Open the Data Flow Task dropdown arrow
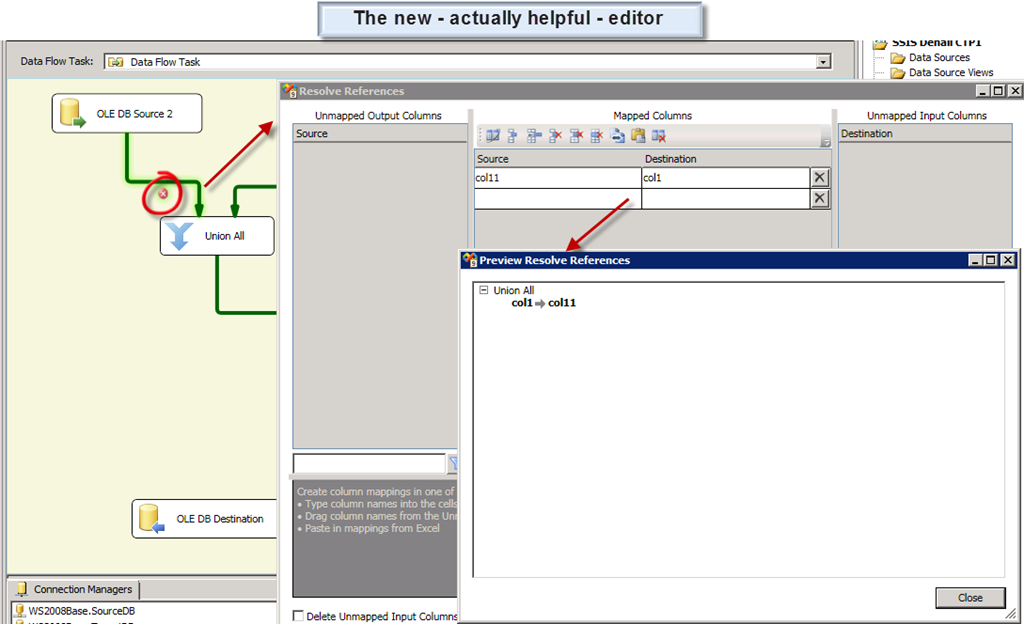This screenshot has height=624, width=1024. tap(824, 61)
